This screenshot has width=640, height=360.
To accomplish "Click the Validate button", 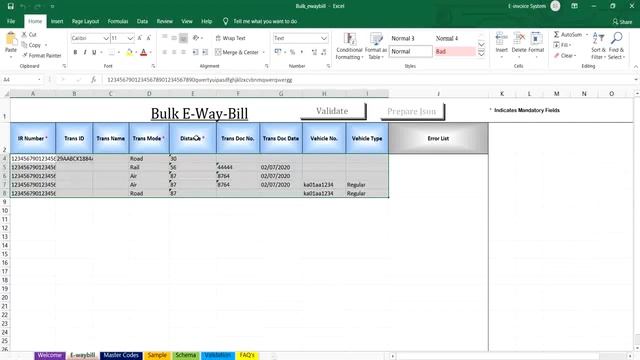I will point(333,111).
